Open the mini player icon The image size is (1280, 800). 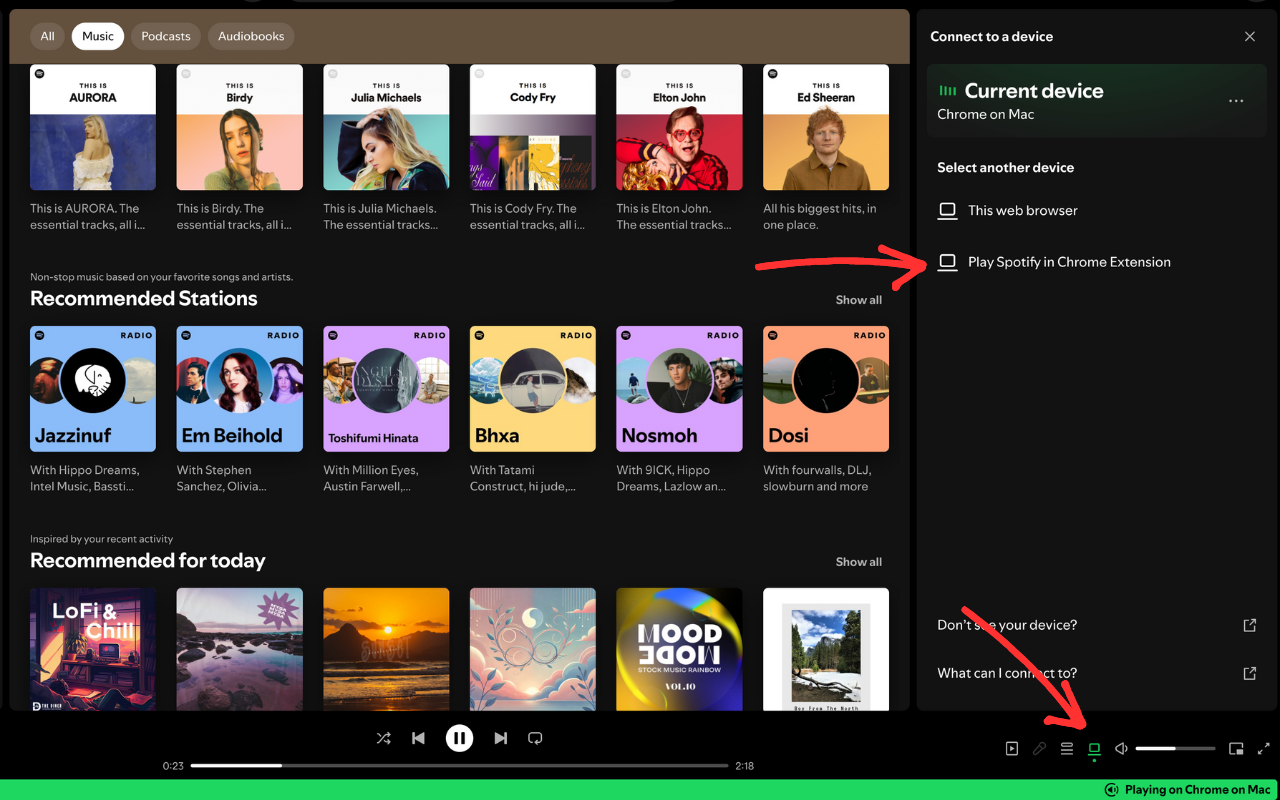click(1236, 748)
